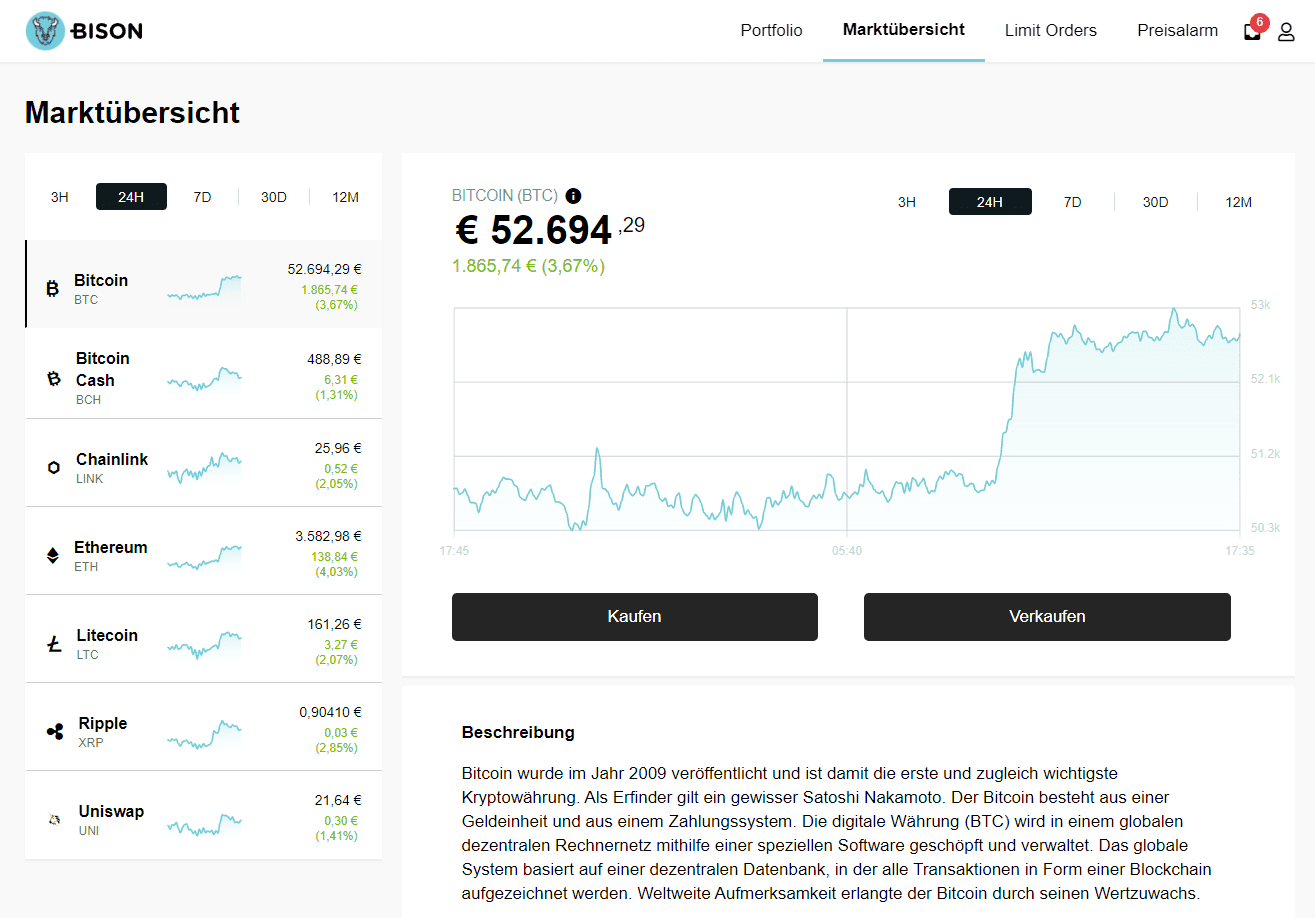Set coin list period to 7D
Image resolution: width=1315 pixels, height=918 pixels.
point(202,197)
